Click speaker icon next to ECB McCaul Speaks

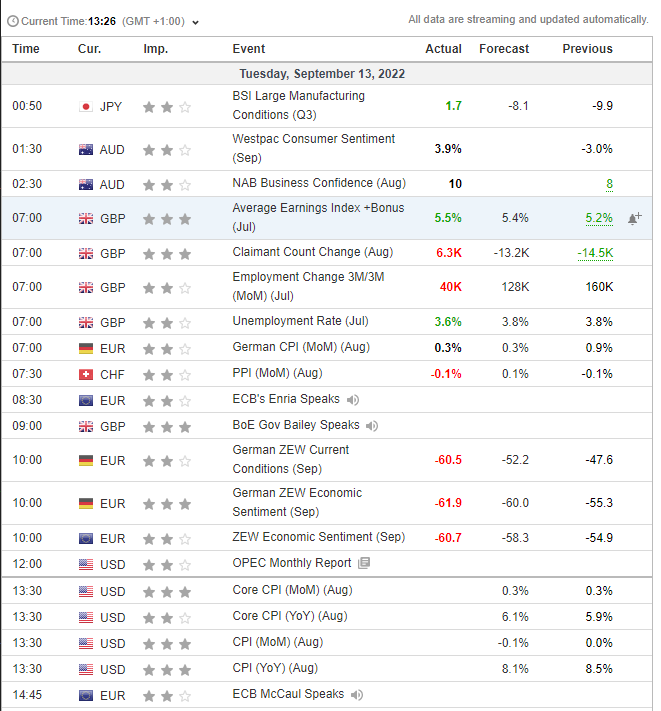[x=357, y=695]
